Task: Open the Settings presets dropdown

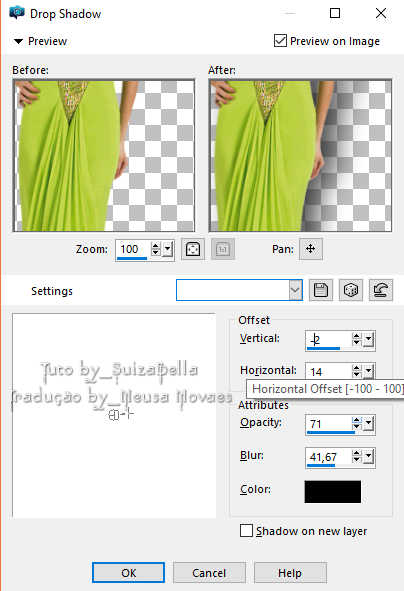Action: click(x=296, y=290)
